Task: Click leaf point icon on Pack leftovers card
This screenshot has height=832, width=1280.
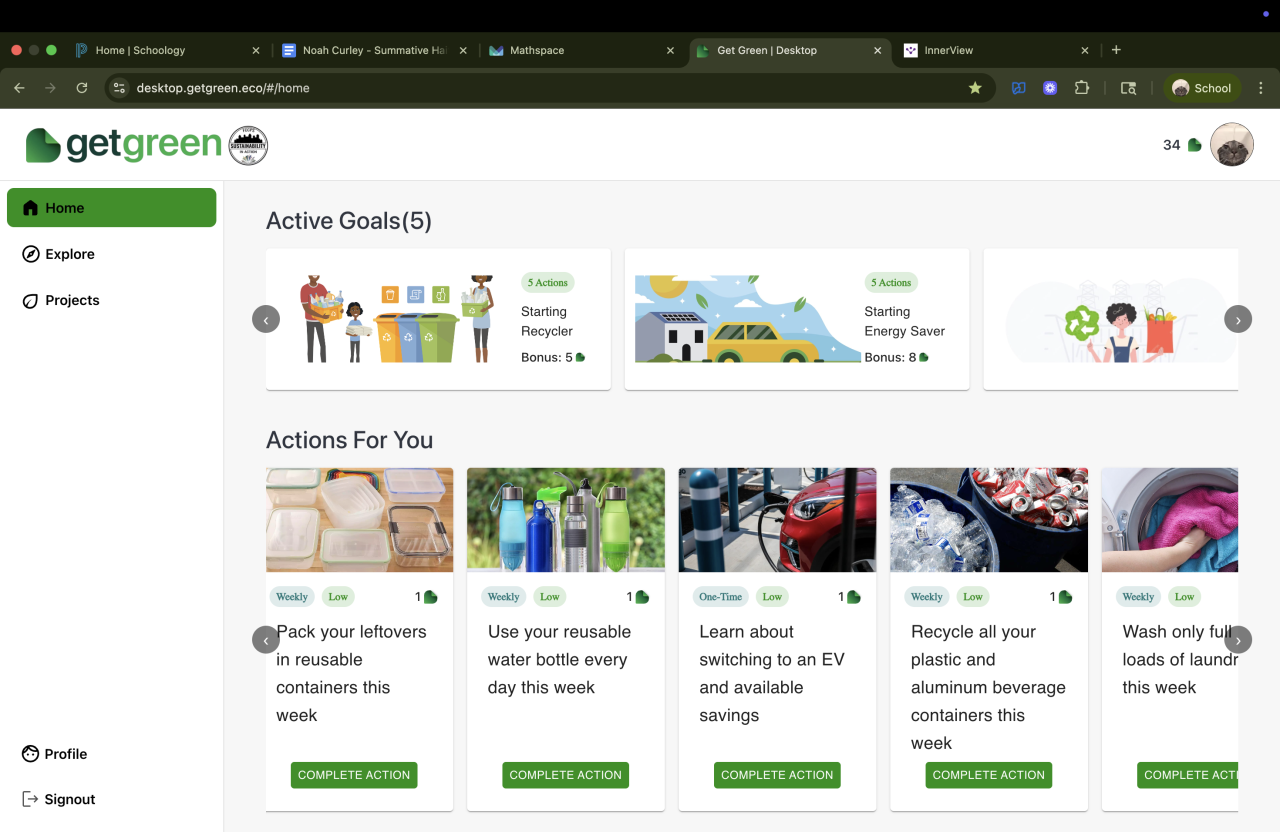Action: [431, 597]
